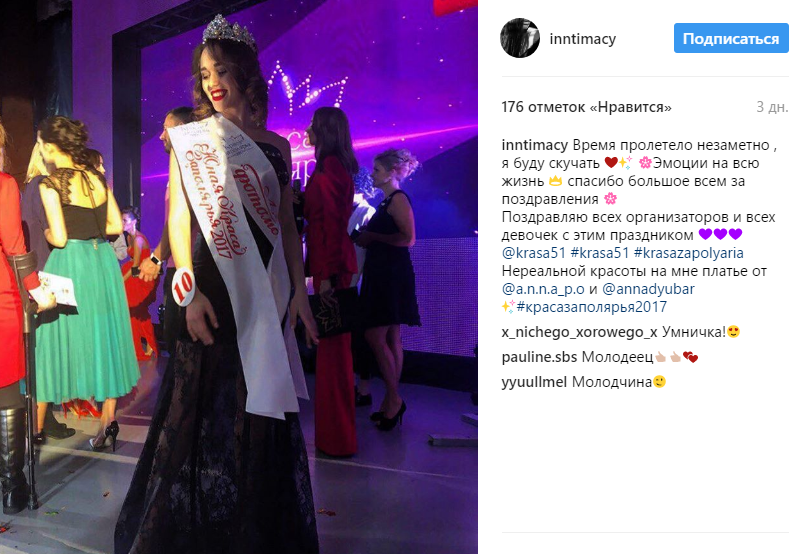Open commenter yyuullmel profile
Viewport: 807px width, 554px height.
534,382
